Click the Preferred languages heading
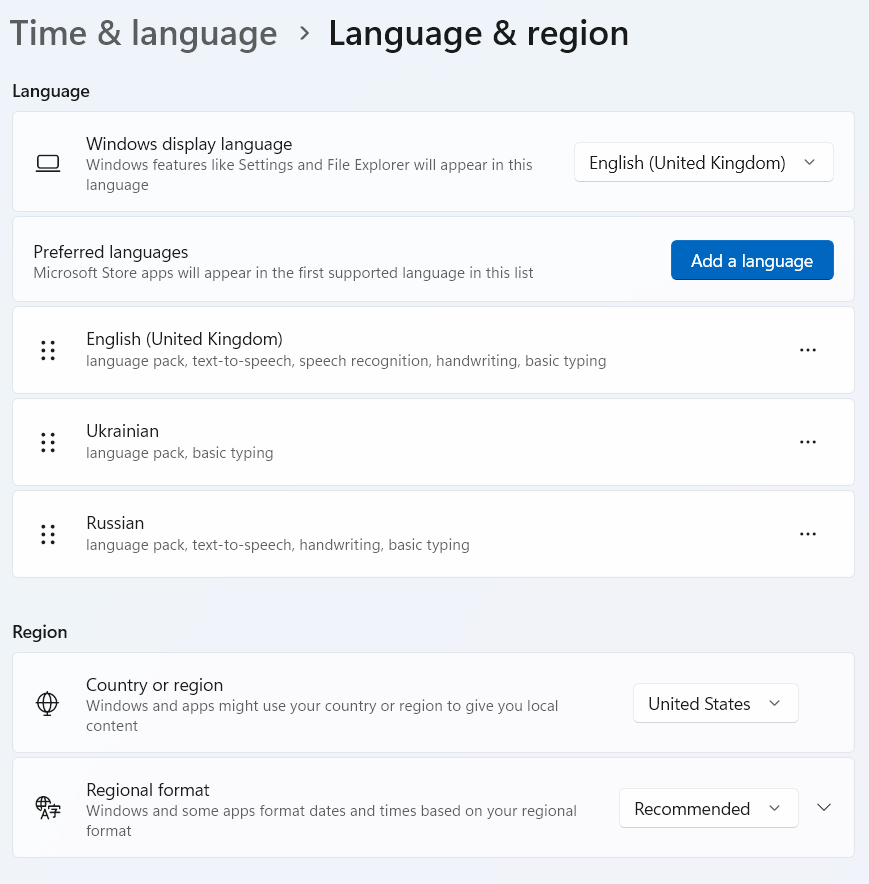This screenshot has width=869, height=884. (111, 252)
